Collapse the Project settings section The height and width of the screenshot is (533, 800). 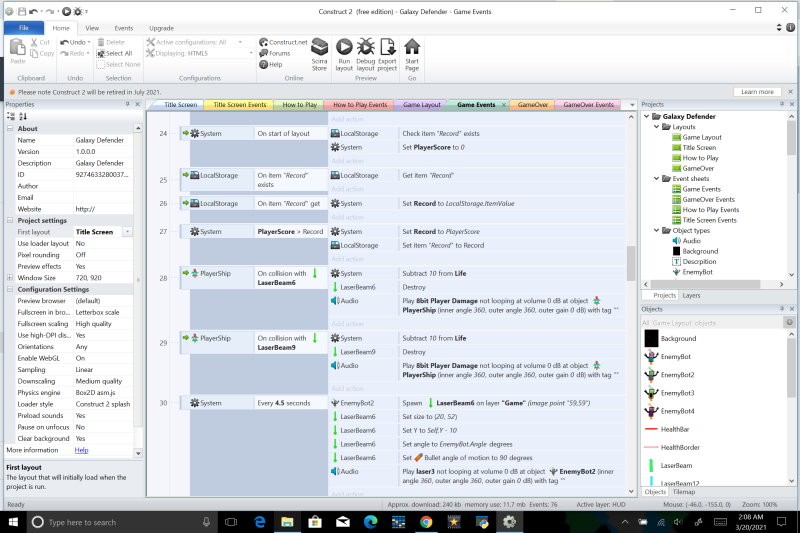coord(10,220)
